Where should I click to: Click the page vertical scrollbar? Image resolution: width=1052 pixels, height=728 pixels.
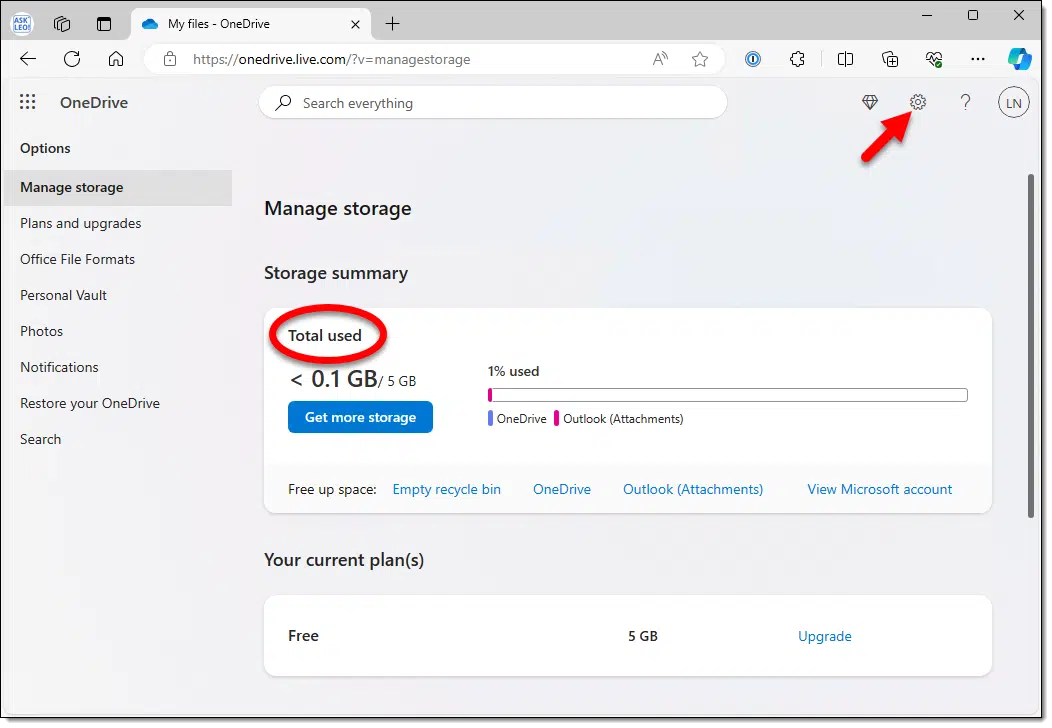coord(1031,346)
